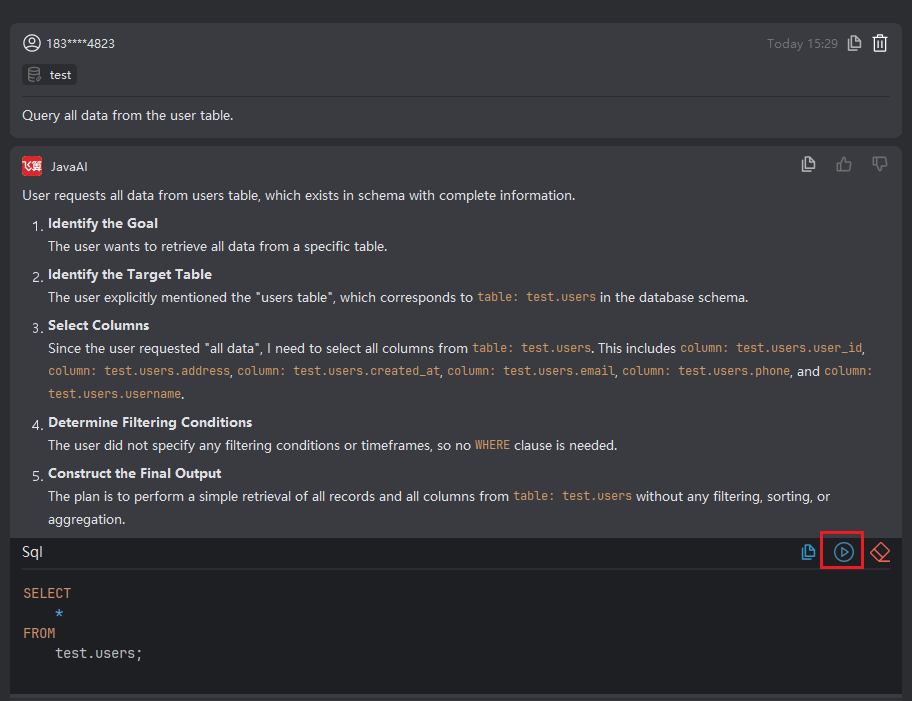Click the database icon beside test
912x701 pixels.
pyautogui.click(x=35, y=75)
